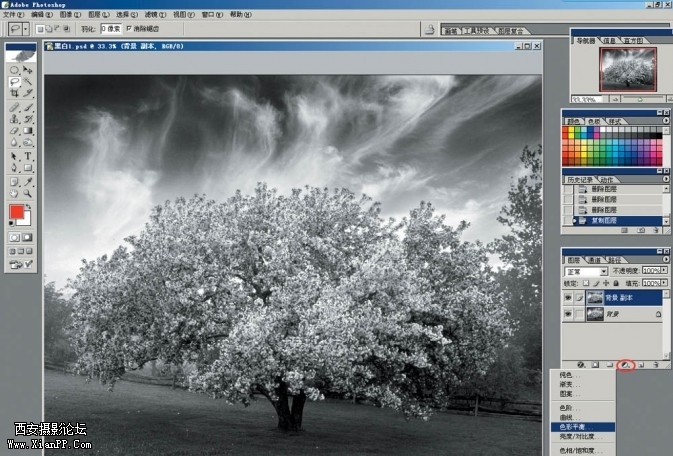Open the tool preset picker dropdown arrow
The width and height of the screenshot is (673, 456).
[25, 29]
